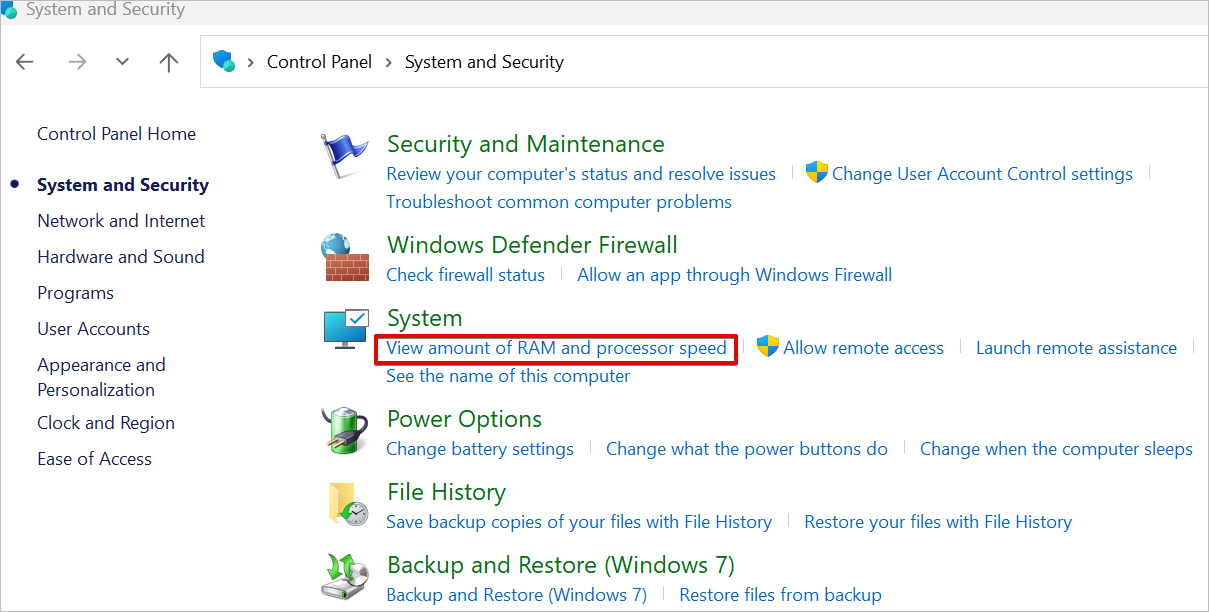1209x612 pixels.
Task: Open View amount of RAM and processor speed
Action: point(556,348)
